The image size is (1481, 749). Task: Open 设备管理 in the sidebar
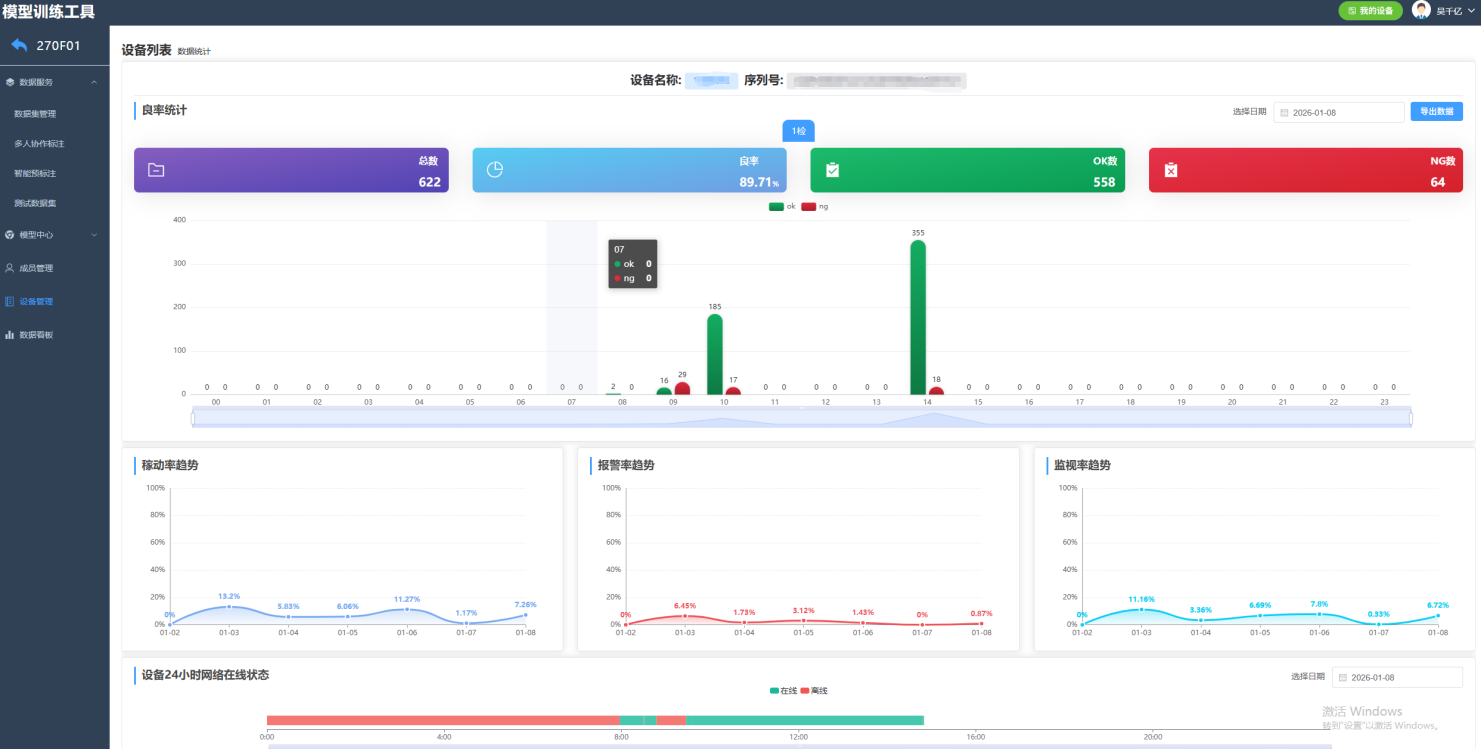tap(36, 301)
